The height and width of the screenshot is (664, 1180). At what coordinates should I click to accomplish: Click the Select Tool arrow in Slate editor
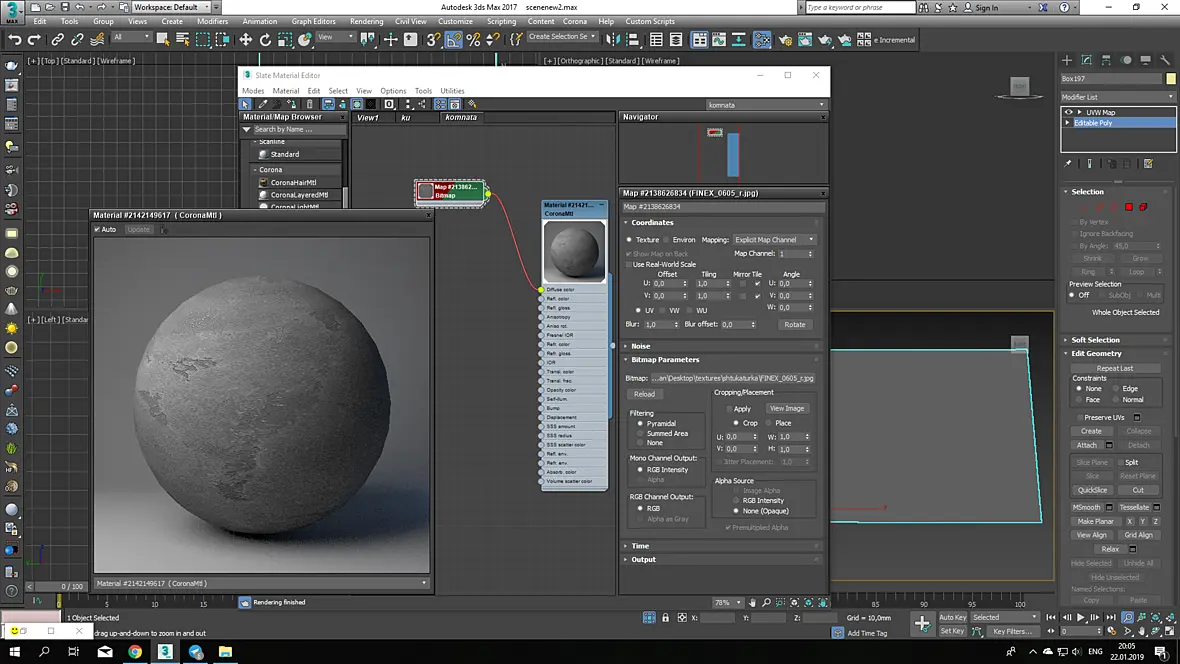245,104
